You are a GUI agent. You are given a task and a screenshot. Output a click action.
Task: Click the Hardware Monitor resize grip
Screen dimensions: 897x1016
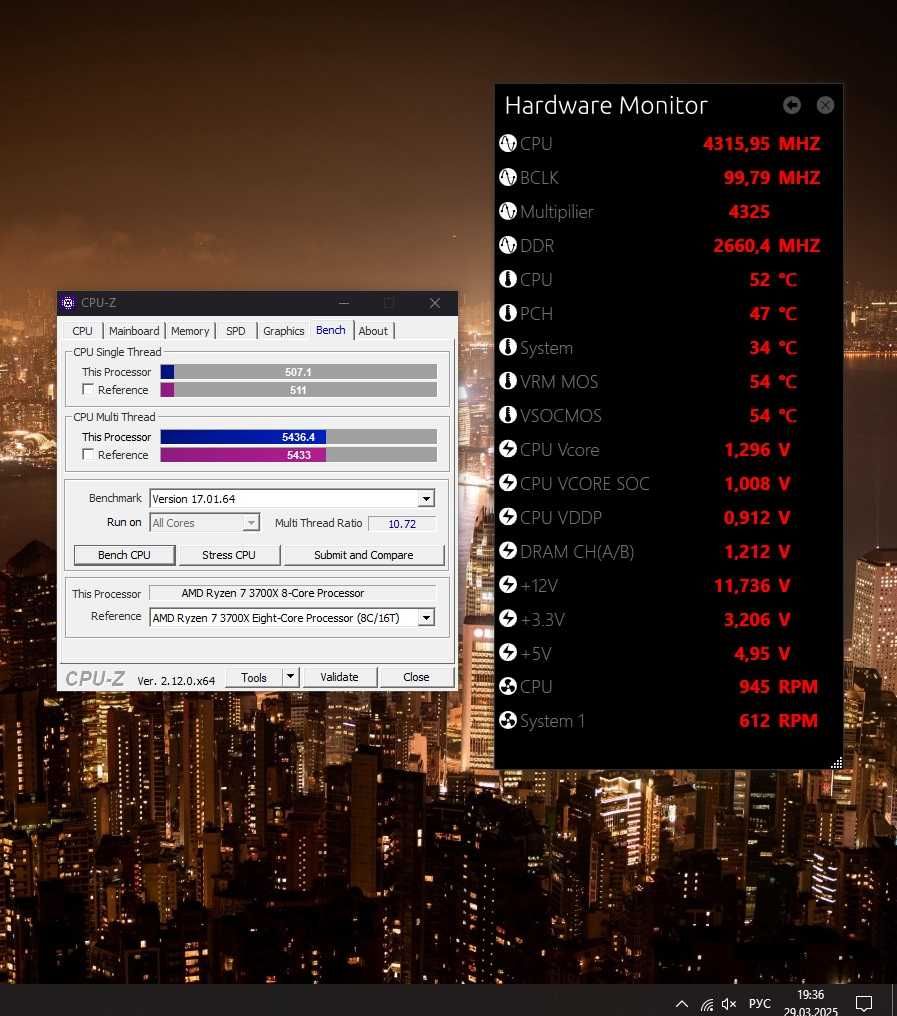(x=837, y=763)
